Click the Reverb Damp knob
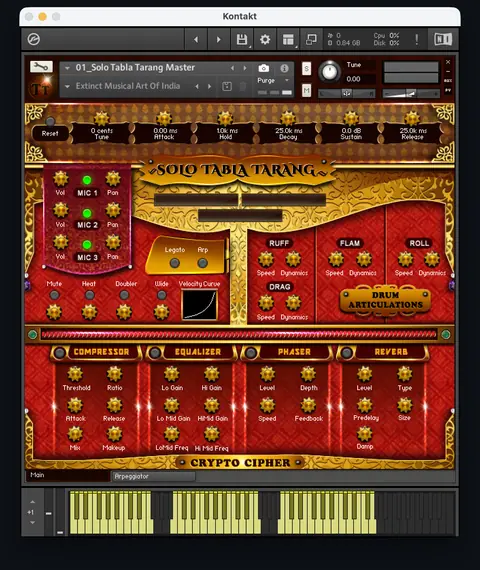The width and height of the screenshot is (480, 570). (365, 433)
